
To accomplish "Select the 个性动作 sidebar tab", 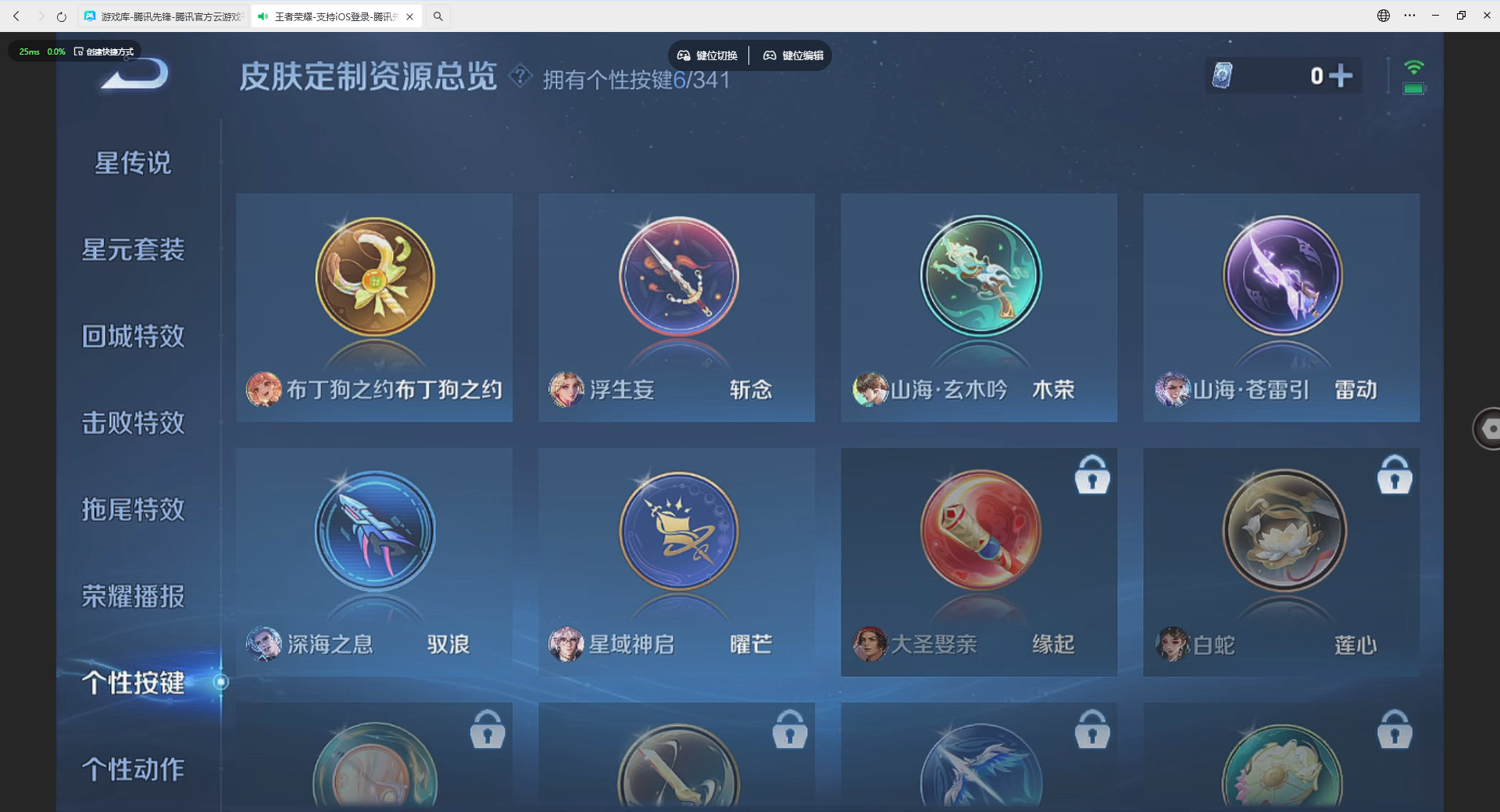I will coord(133,770).
